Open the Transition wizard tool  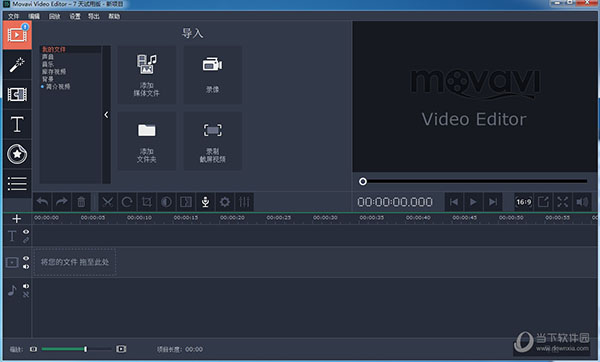pyautogui.click(x=186, y=202)
